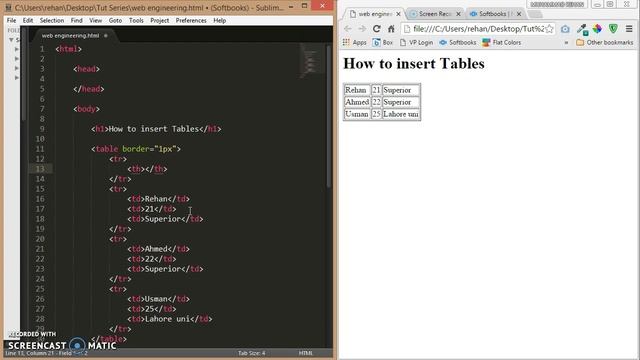Click the camera screenshot extension icon

point(565,29)
